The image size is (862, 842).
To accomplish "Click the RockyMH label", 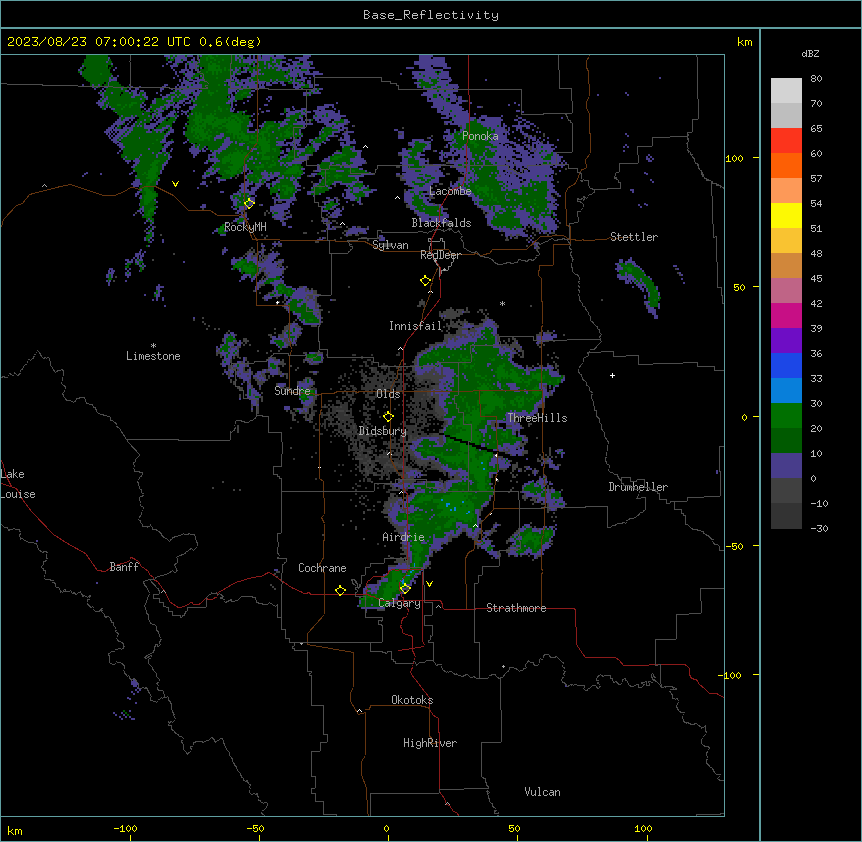I will (245, 227).
